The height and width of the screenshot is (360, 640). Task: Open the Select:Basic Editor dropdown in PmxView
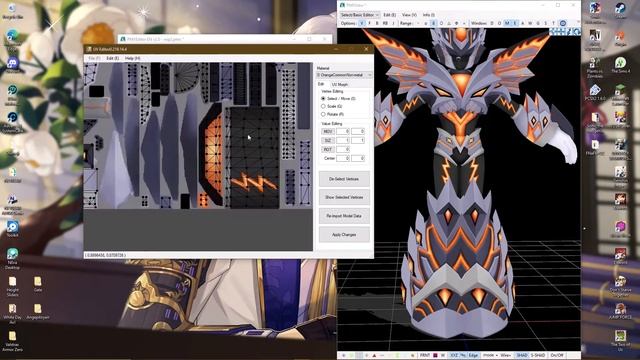click(360, 15)
